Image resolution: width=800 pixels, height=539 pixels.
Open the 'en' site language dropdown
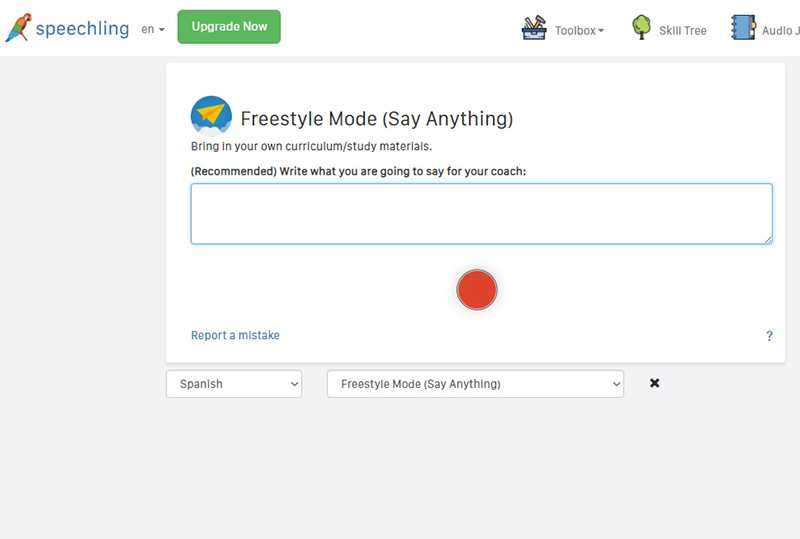pos(153,30)
